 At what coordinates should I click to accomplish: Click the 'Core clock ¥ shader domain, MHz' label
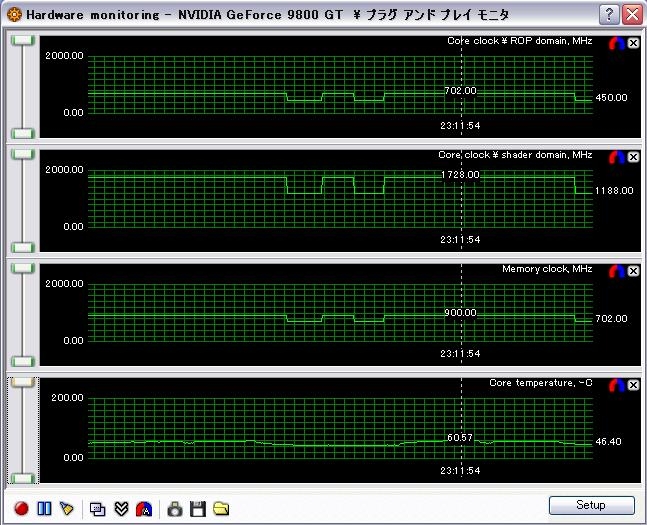(515, 155)
